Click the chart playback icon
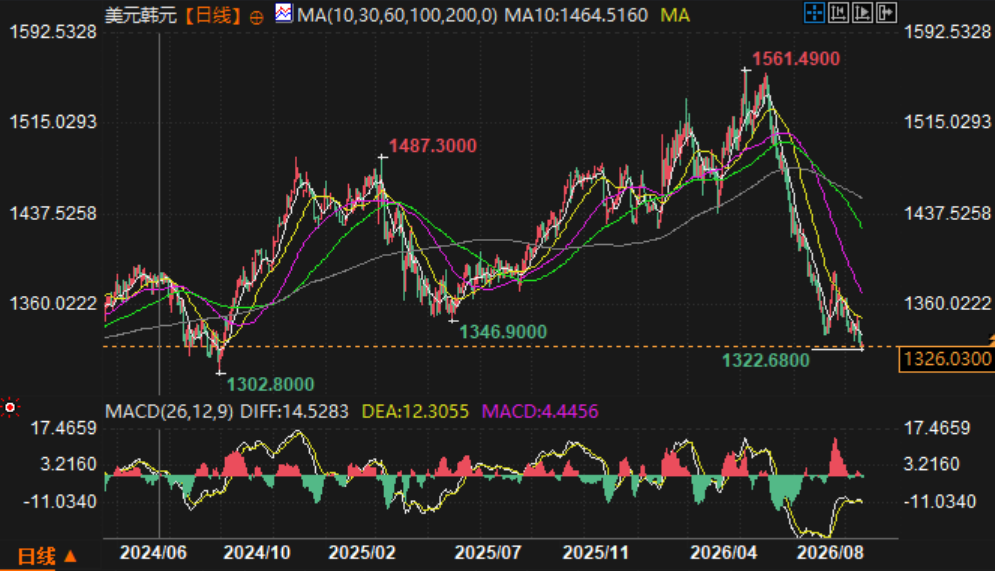The image size is (995, 571). (x=862, y=13)
